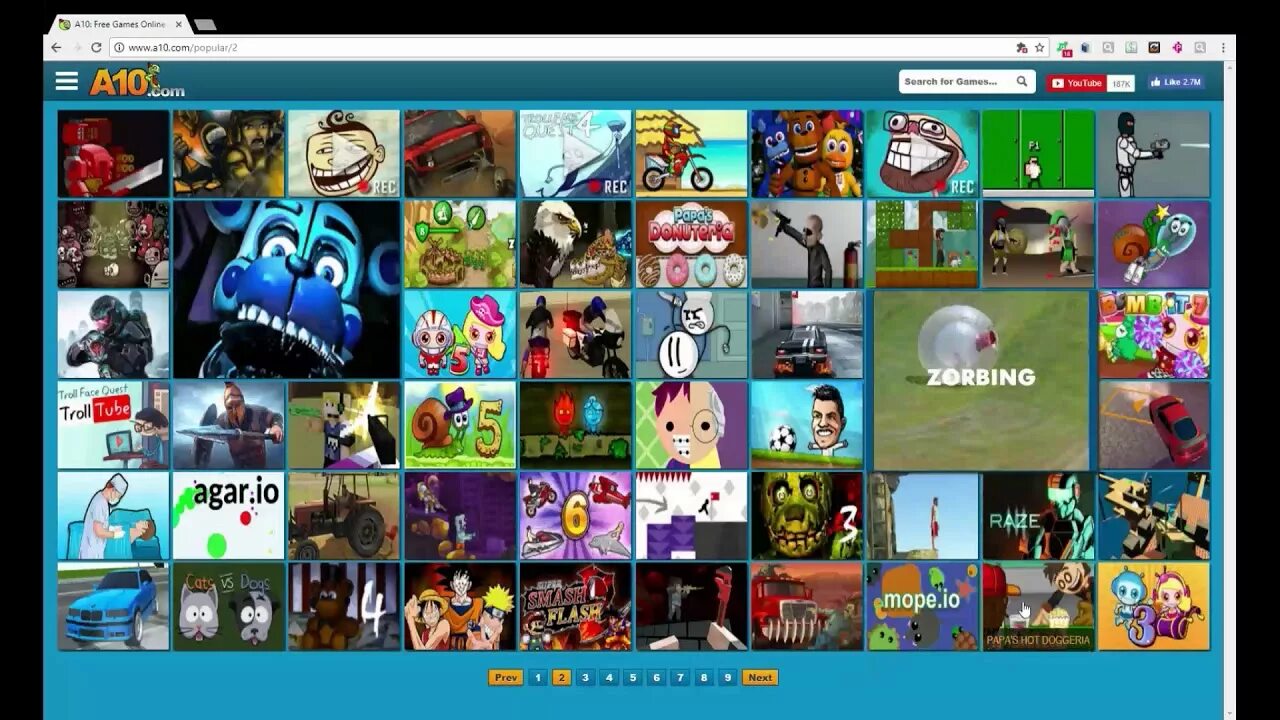Go back with browser back arrow

pos(56,47)
